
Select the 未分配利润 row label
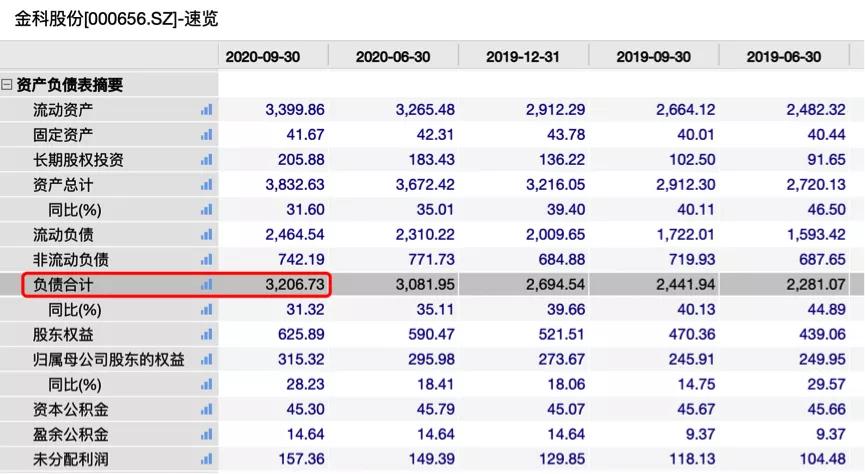71,459
